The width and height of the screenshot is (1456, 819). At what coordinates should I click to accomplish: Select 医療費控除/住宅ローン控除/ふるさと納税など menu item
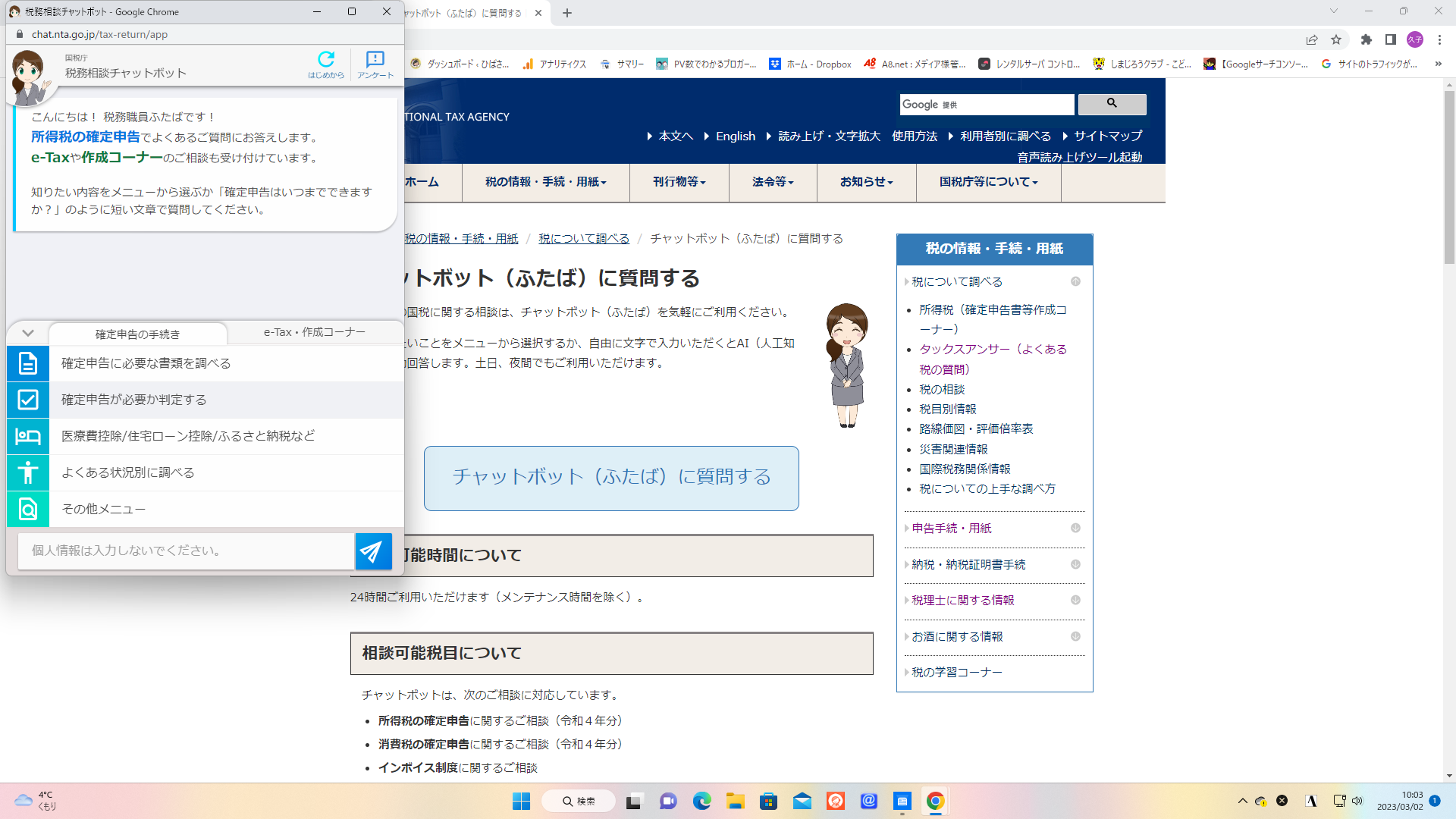point(206,436)
